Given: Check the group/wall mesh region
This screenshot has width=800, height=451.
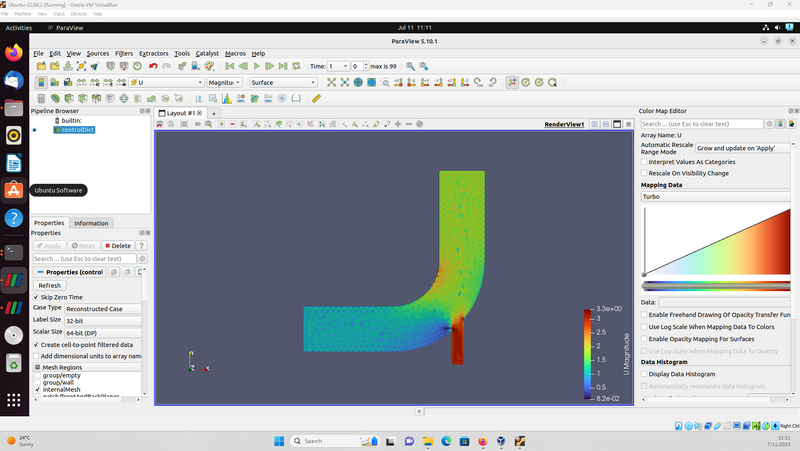Looking at the screenshot, I should pos(38,382).
